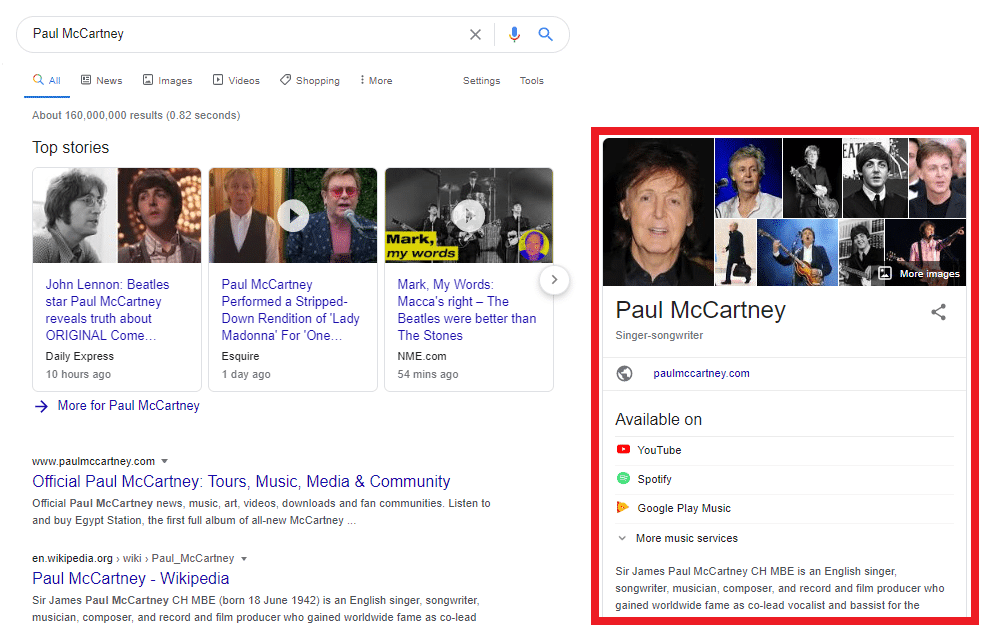
Task: Open the dropdown arrow next to www.paulmccartney.com
Action: pos(165,461)
